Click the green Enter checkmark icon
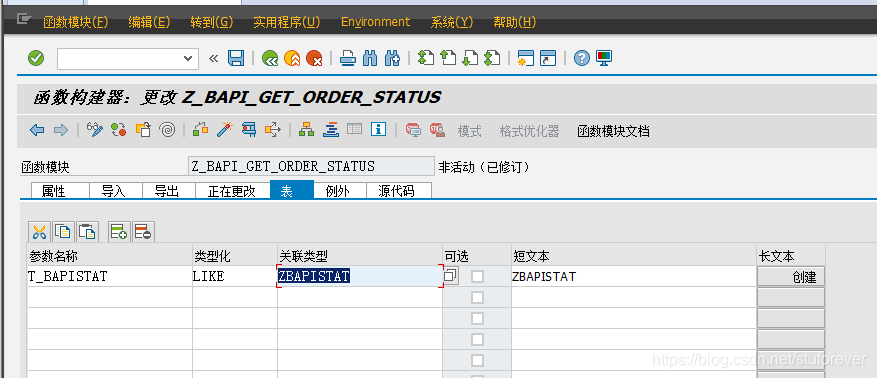The width and height of the screenshot is (877, 378). (36, 58)
